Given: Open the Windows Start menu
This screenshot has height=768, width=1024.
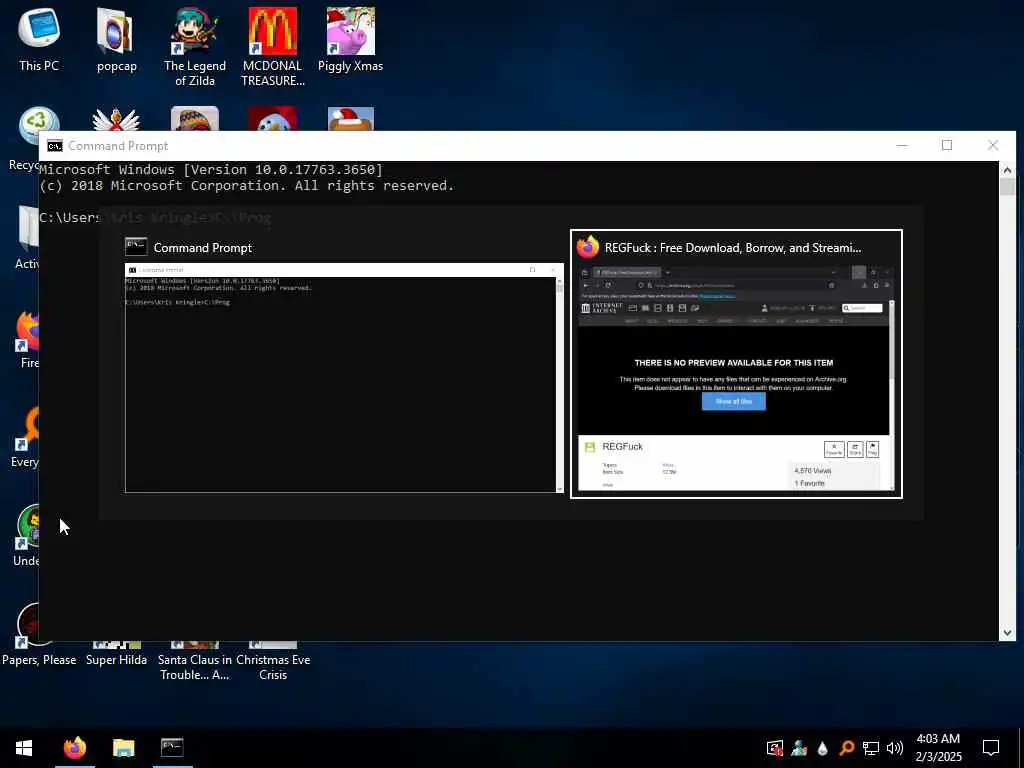Looking at the screenshot, I should [x=24, y=748].
